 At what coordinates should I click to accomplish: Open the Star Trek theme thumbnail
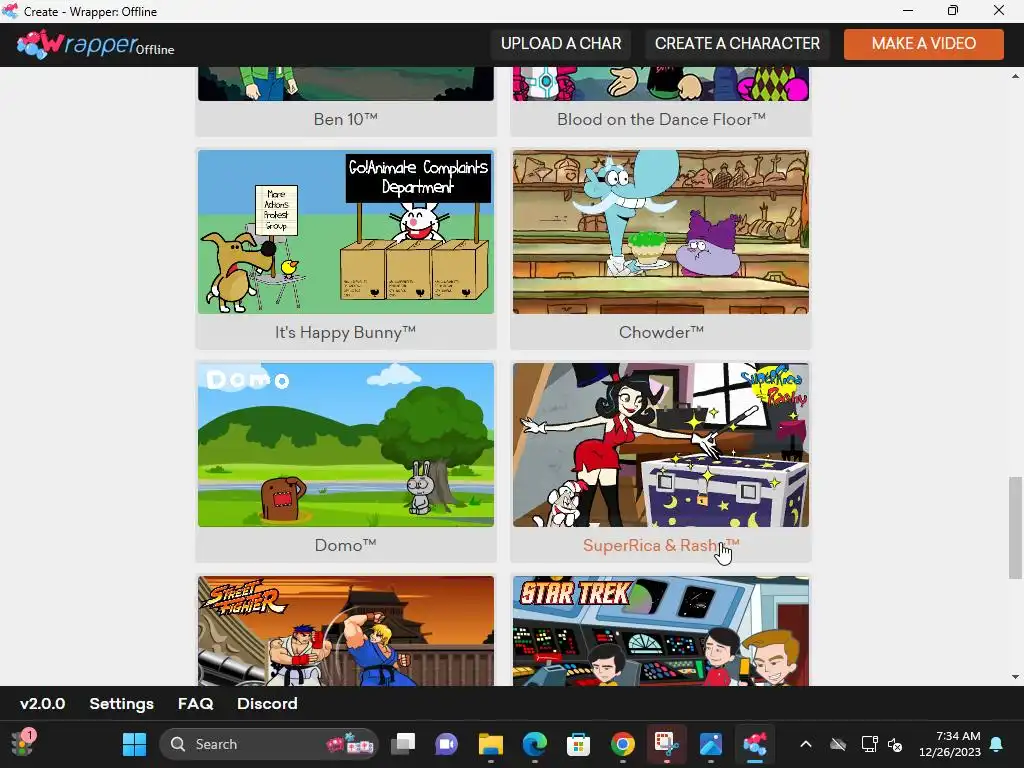[x=661, y=631]
